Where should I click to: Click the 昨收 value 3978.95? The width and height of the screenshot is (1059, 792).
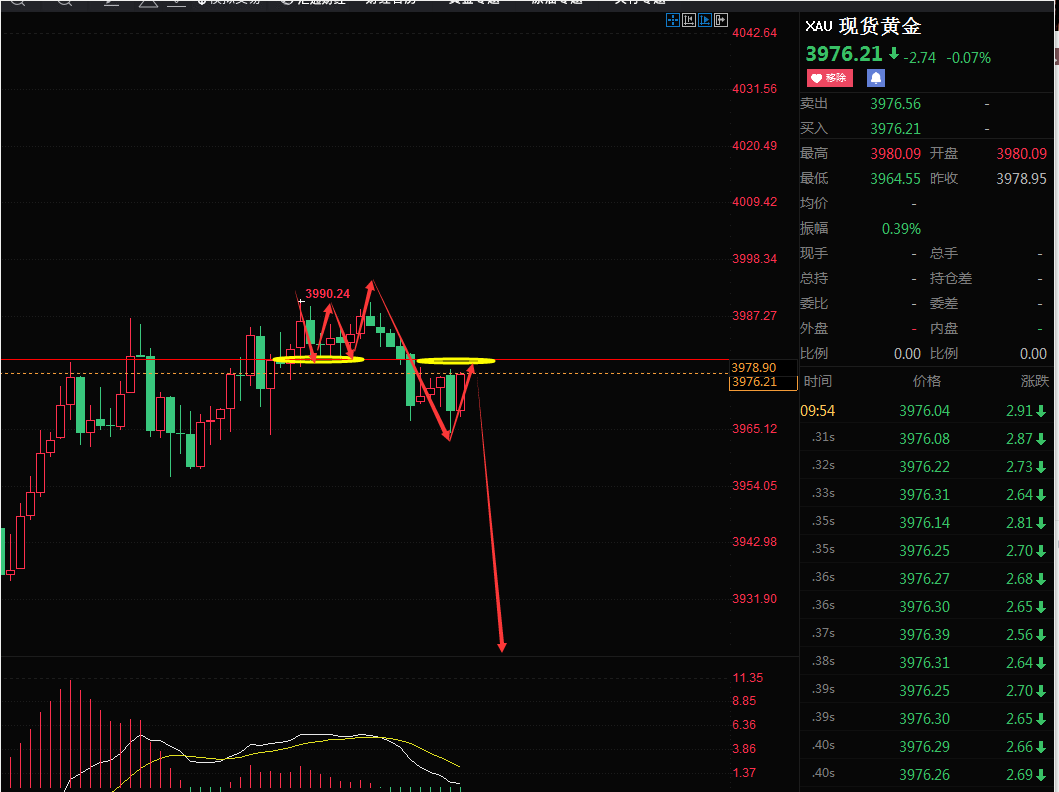[x=1021, y=179]
